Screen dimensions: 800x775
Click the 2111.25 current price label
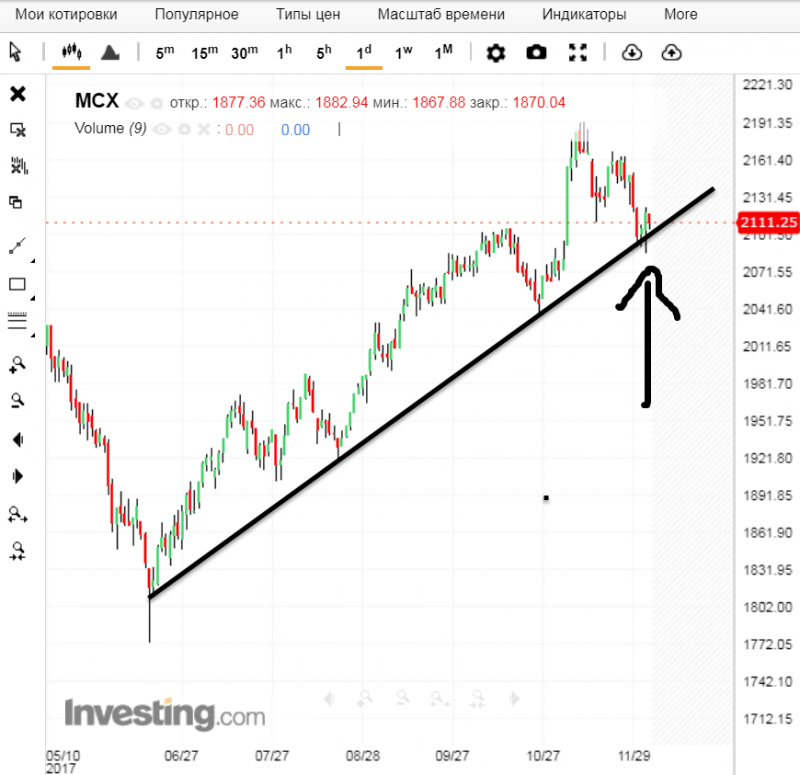tap(766, 222)
